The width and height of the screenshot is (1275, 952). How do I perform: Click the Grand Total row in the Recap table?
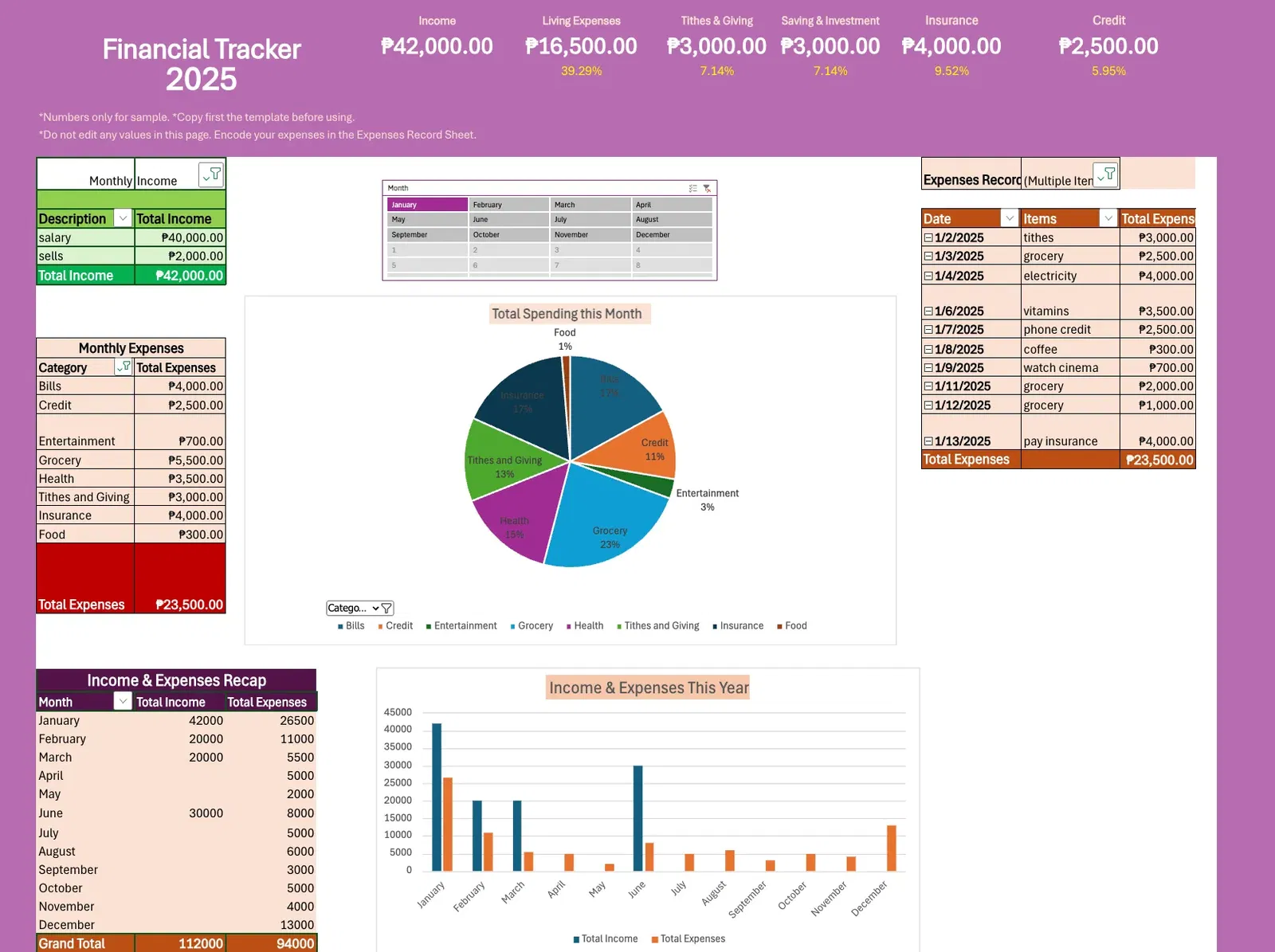[72, 942]
